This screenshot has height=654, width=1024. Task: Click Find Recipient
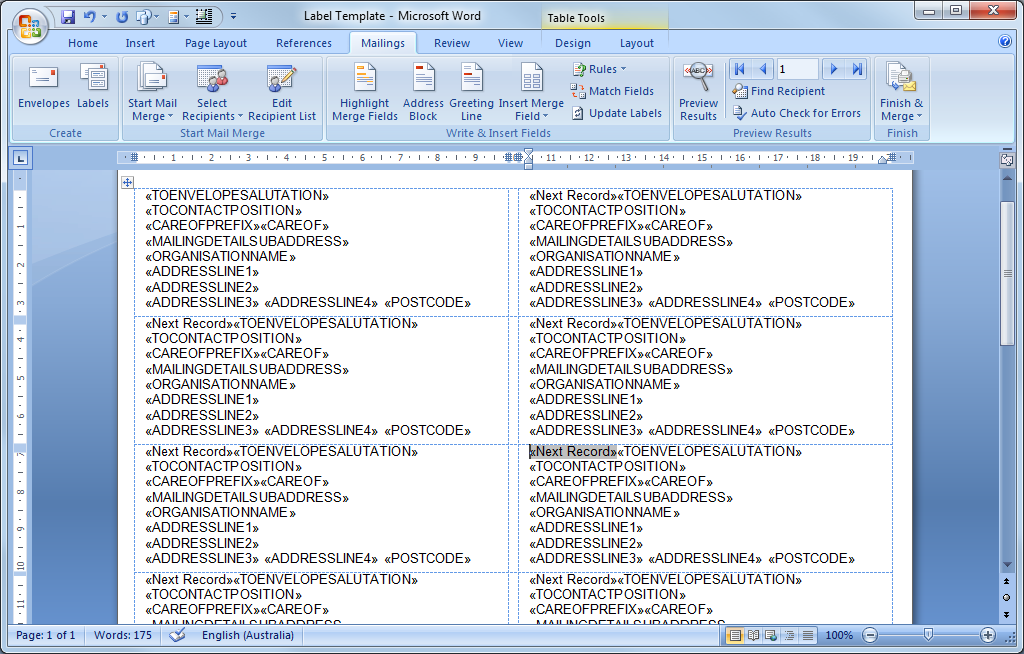point(778,91)
